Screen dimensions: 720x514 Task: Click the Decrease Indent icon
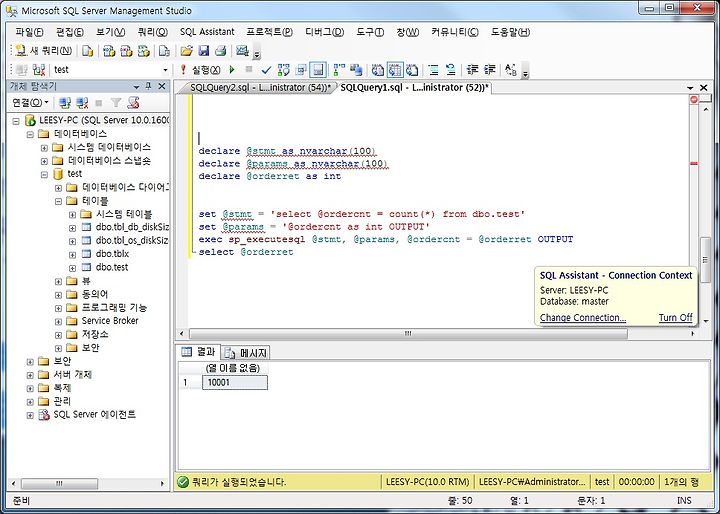(x=472, y=70)
